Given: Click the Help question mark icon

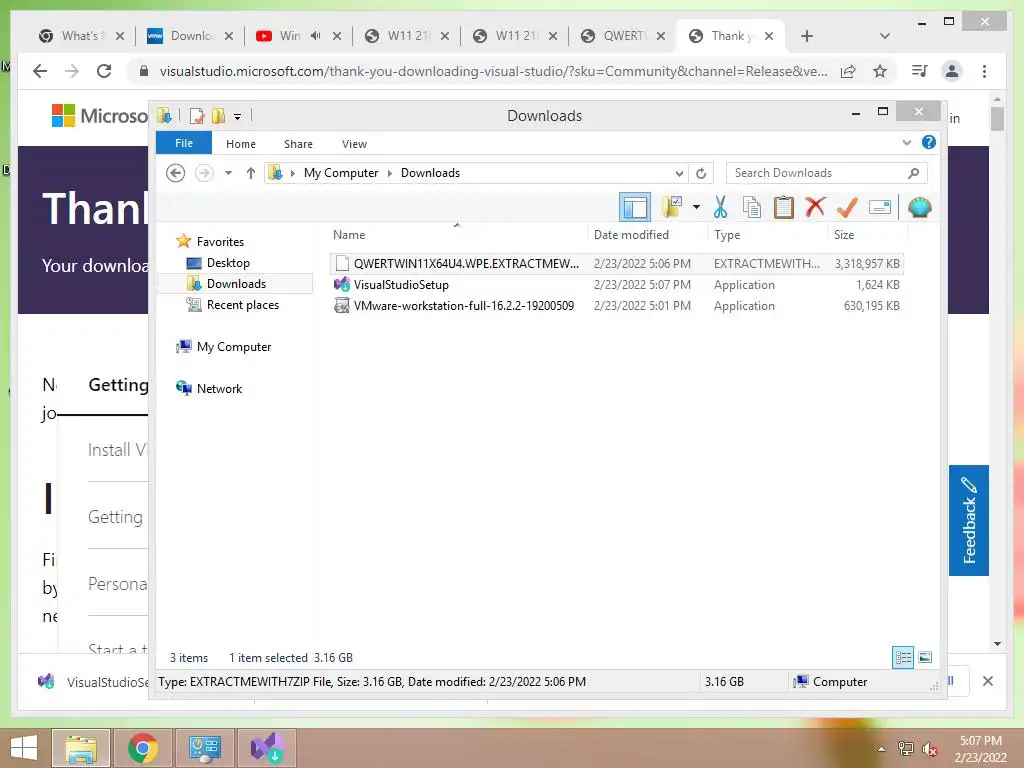Looking at the screenshot, I should tap(928, 142).
